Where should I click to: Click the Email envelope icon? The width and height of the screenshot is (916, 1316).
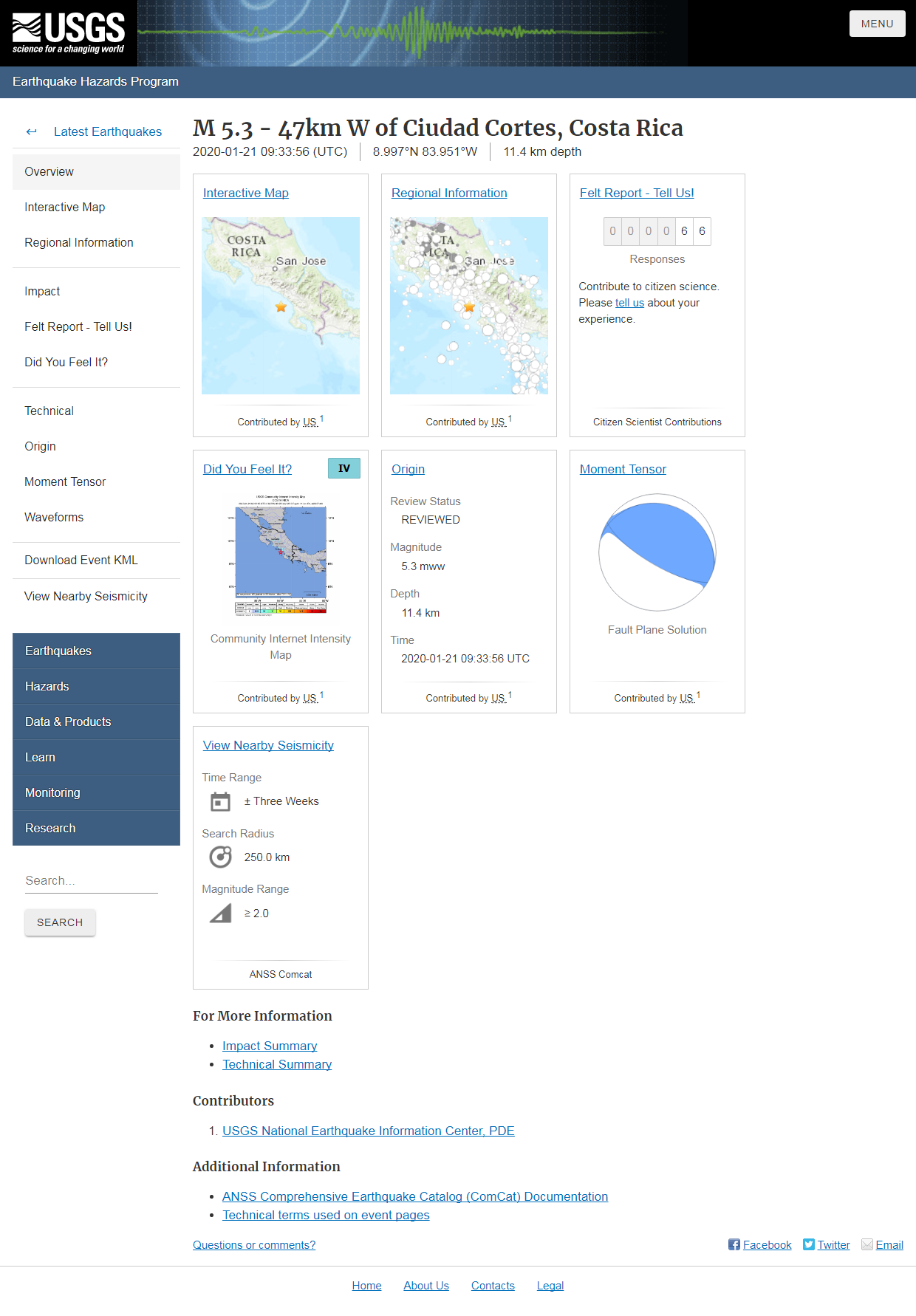867,1244
